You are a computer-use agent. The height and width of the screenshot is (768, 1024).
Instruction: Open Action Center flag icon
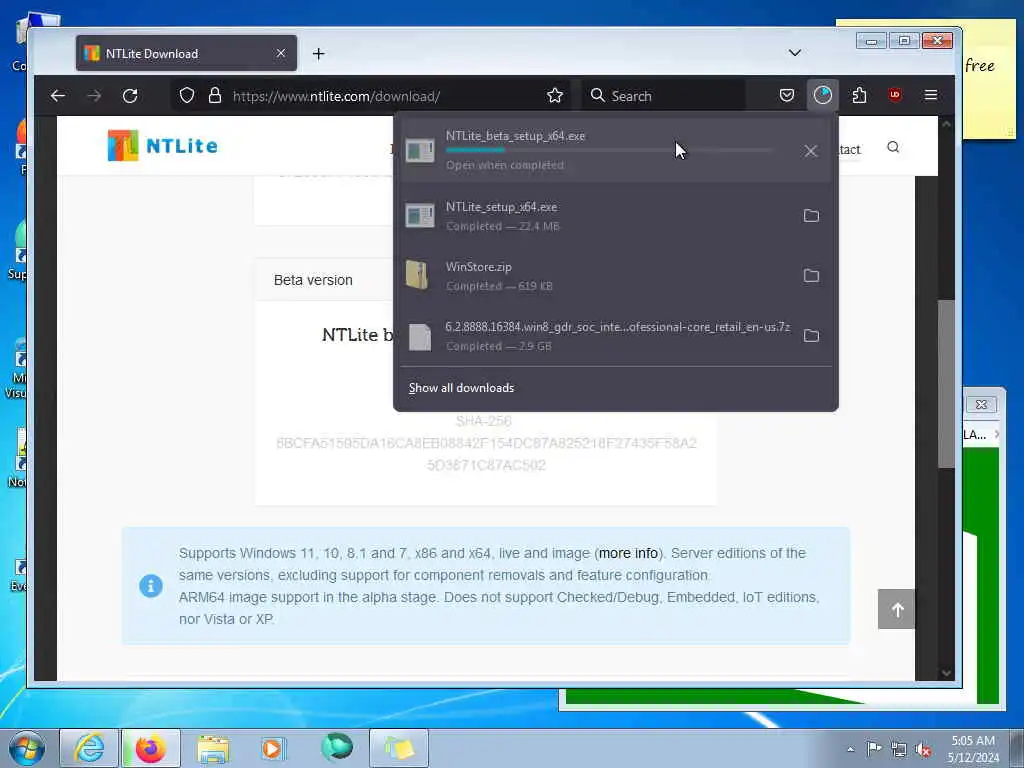874,749
